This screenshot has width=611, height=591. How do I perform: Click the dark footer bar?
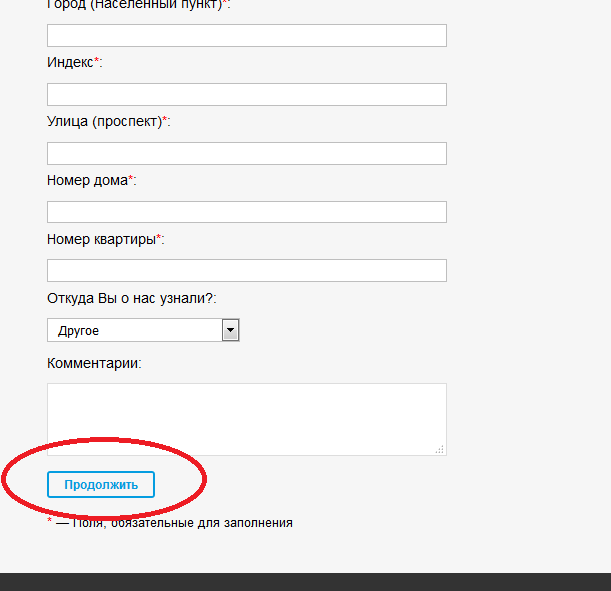coord(305,582)
